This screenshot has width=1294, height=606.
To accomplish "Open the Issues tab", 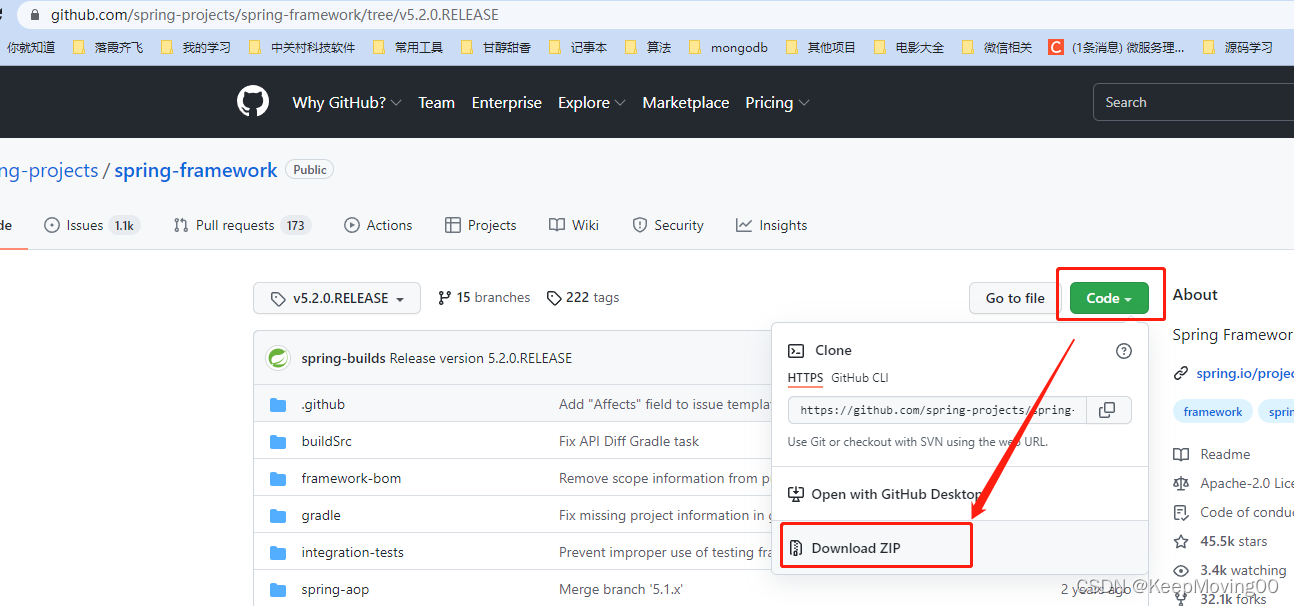I will [x=91, y=225].
